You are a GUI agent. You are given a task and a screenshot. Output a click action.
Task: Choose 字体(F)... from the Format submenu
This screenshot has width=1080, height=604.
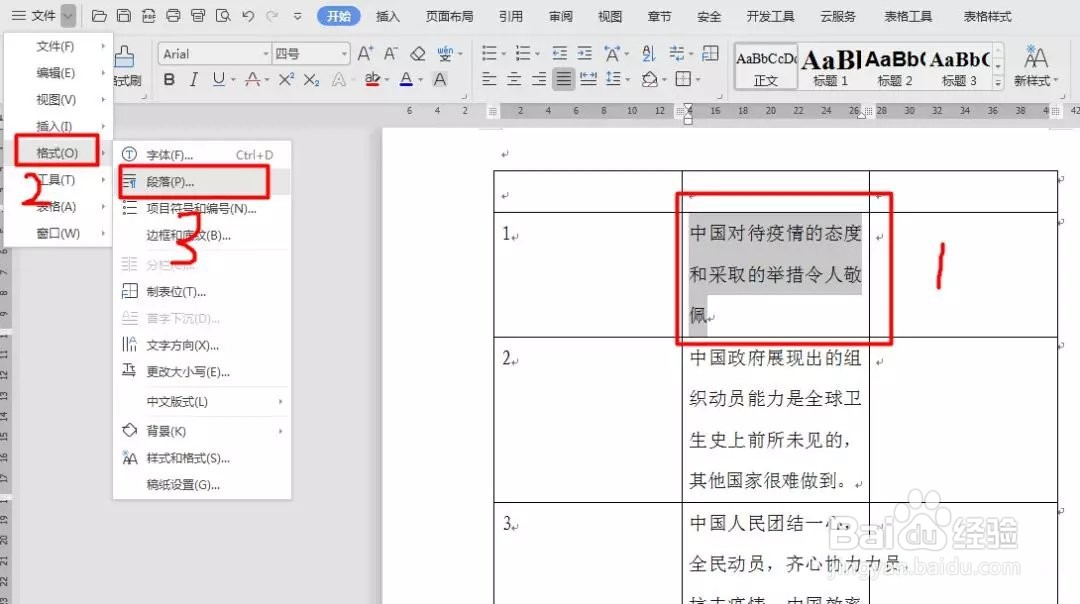click(x=202, y=155)
